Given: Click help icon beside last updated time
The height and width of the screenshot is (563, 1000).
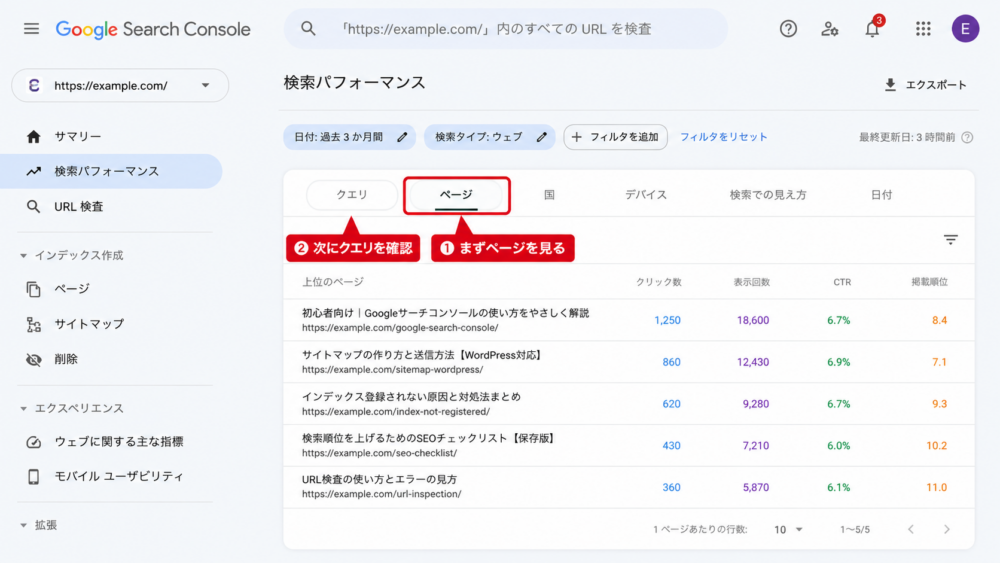Looking at the screenshot, I should pyautogui.click(x=967, y=137).
